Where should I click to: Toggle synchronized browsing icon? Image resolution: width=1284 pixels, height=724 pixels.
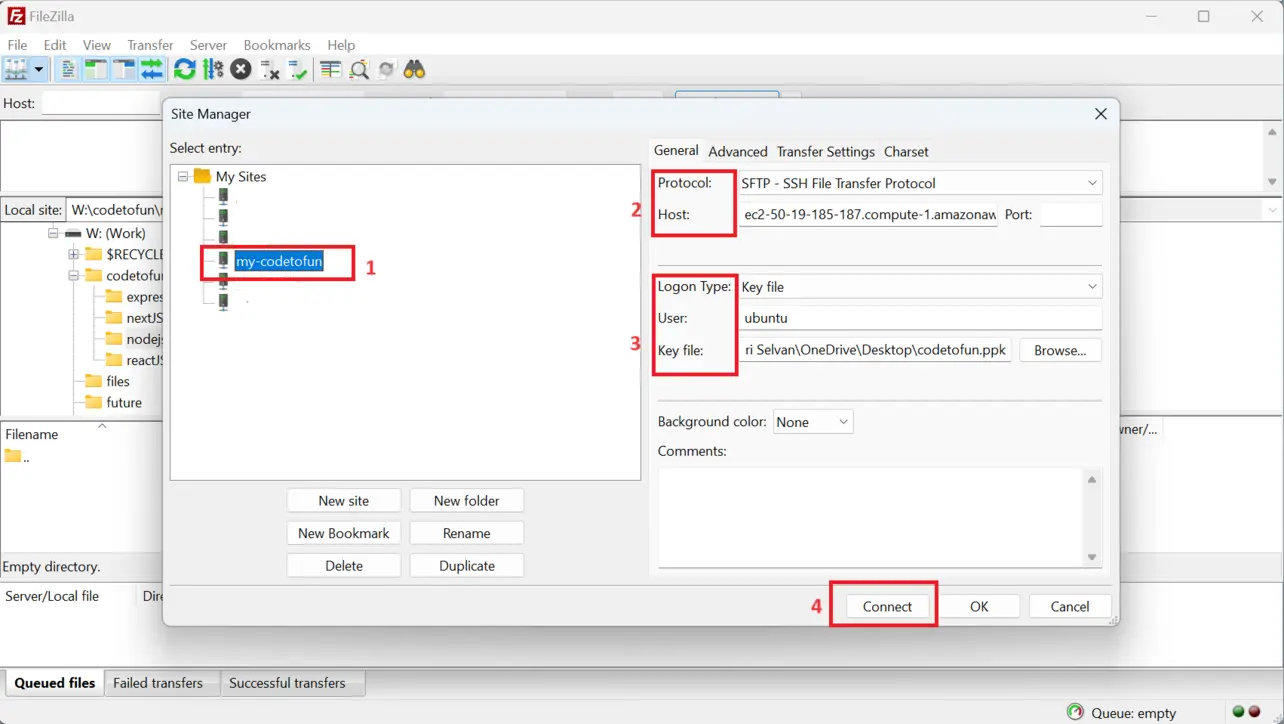387,69
